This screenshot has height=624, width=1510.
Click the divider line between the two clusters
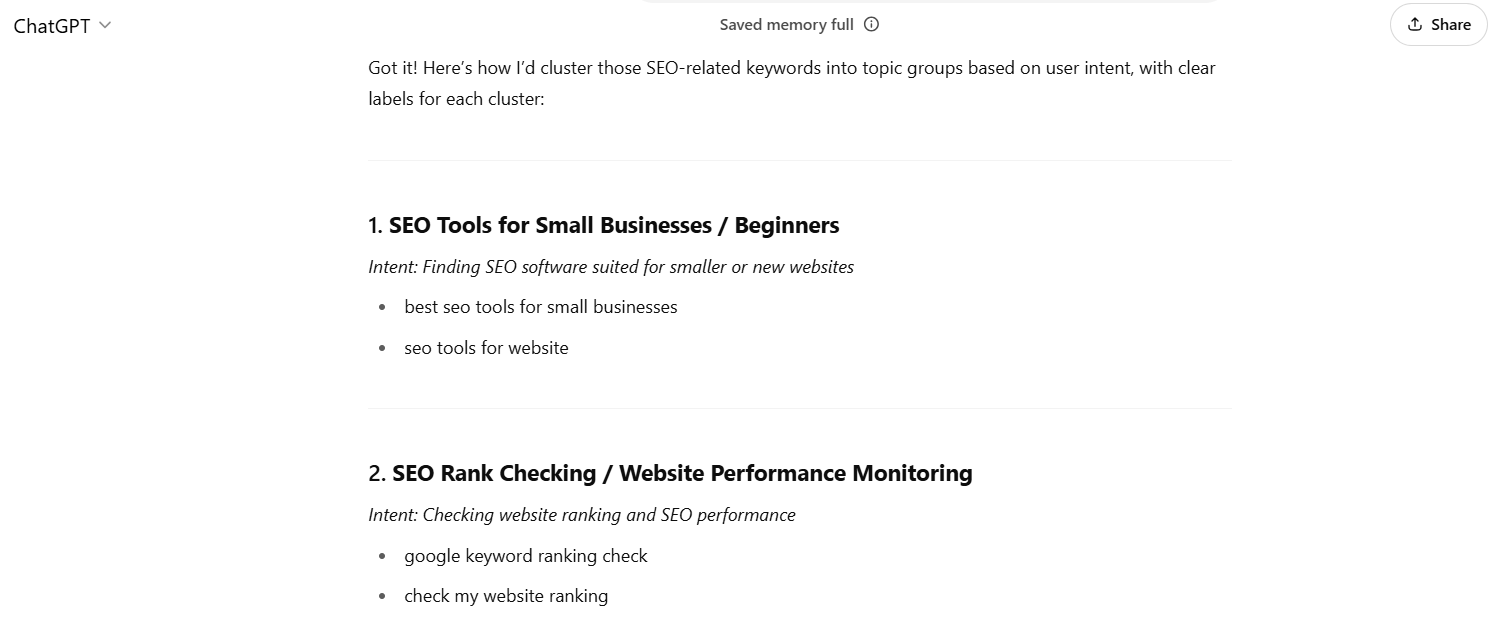coord(800,407)
